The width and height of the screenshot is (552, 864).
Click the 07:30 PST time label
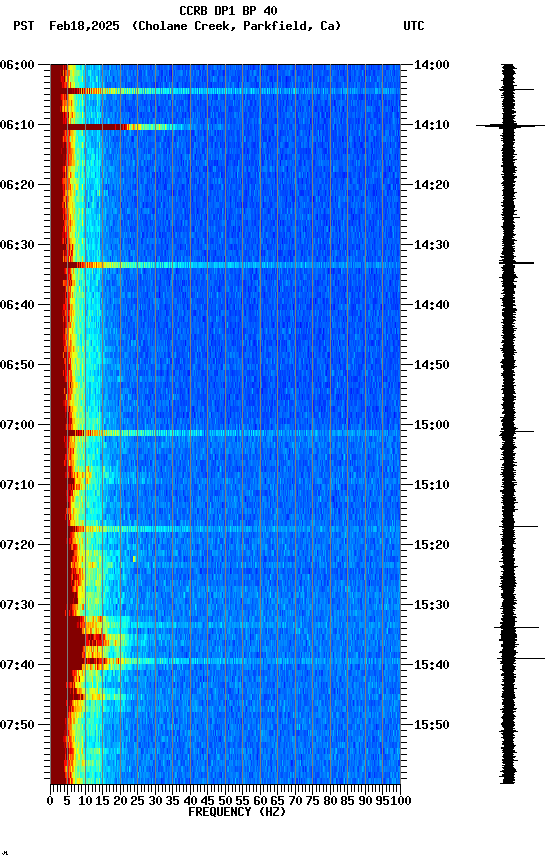(17, 605)
